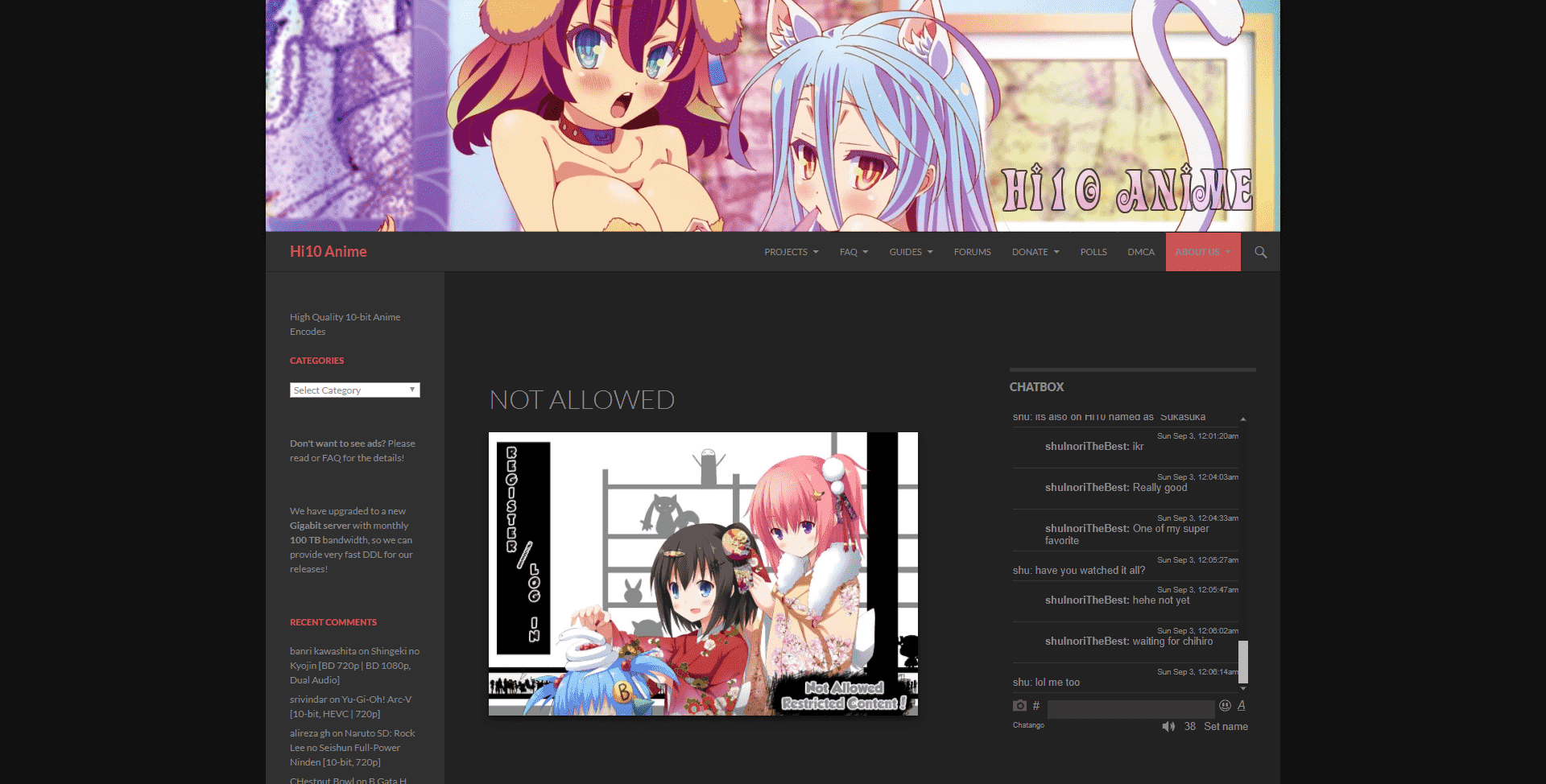Click the CHATBOX widget heading
The width and height of the screenshot is (1546, 784).
pyautogui.click(x=1036, y=387)
